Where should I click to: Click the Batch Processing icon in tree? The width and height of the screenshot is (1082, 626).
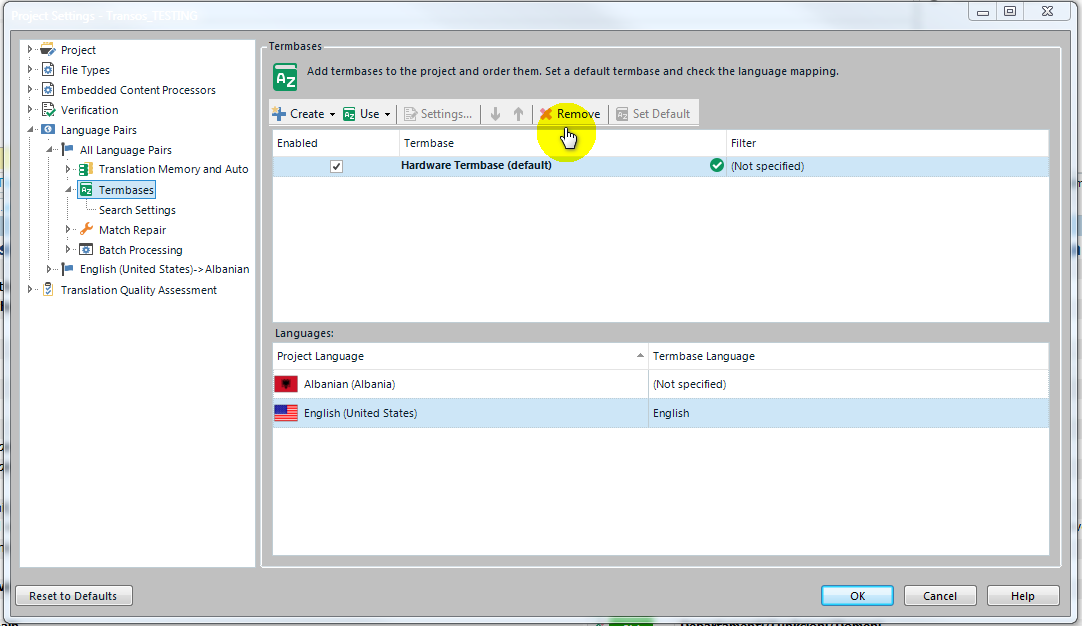pyautogui.click(x=86, y=250)
